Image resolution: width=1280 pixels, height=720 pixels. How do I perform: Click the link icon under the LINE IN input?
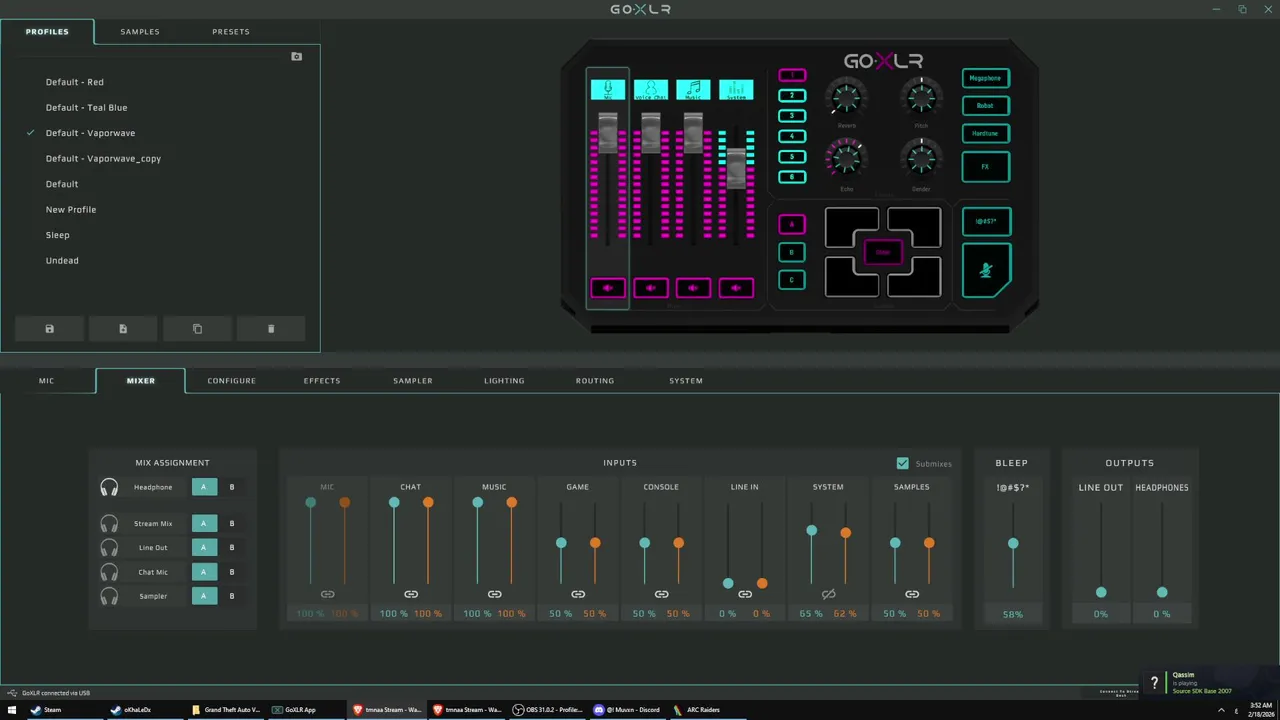point(745,594)
